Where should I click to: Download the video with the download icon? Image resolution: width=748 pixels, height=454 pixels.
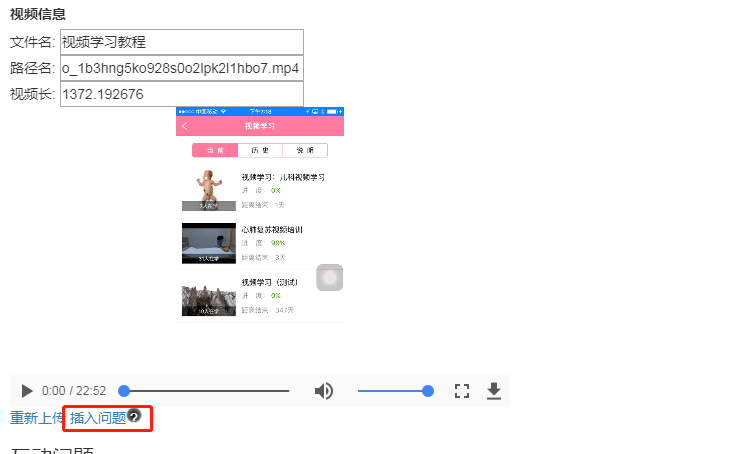(x=494, y=391)
